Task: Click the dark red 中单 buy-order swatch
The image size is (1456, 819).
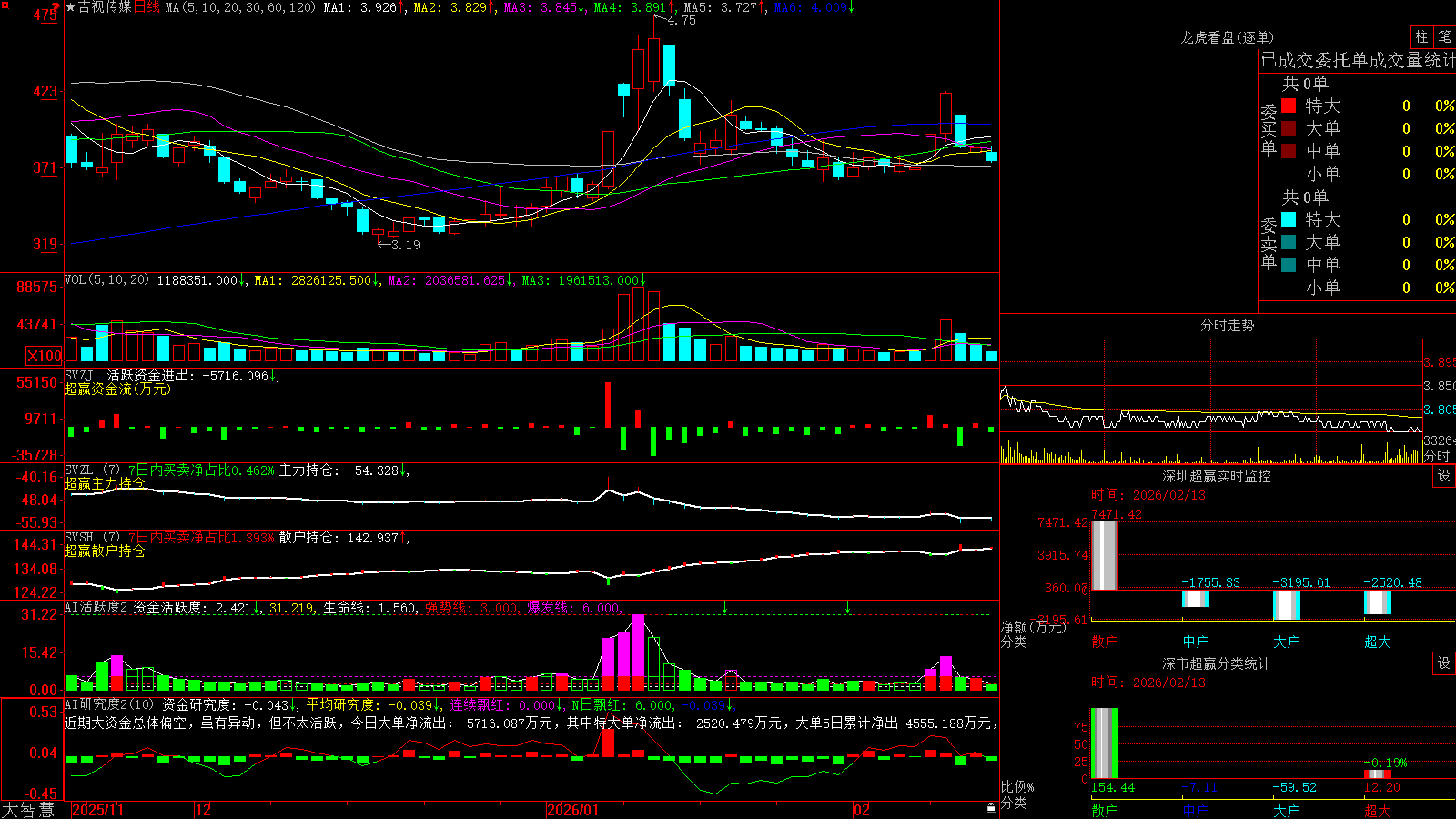Action: click(x=1289, y=151)
